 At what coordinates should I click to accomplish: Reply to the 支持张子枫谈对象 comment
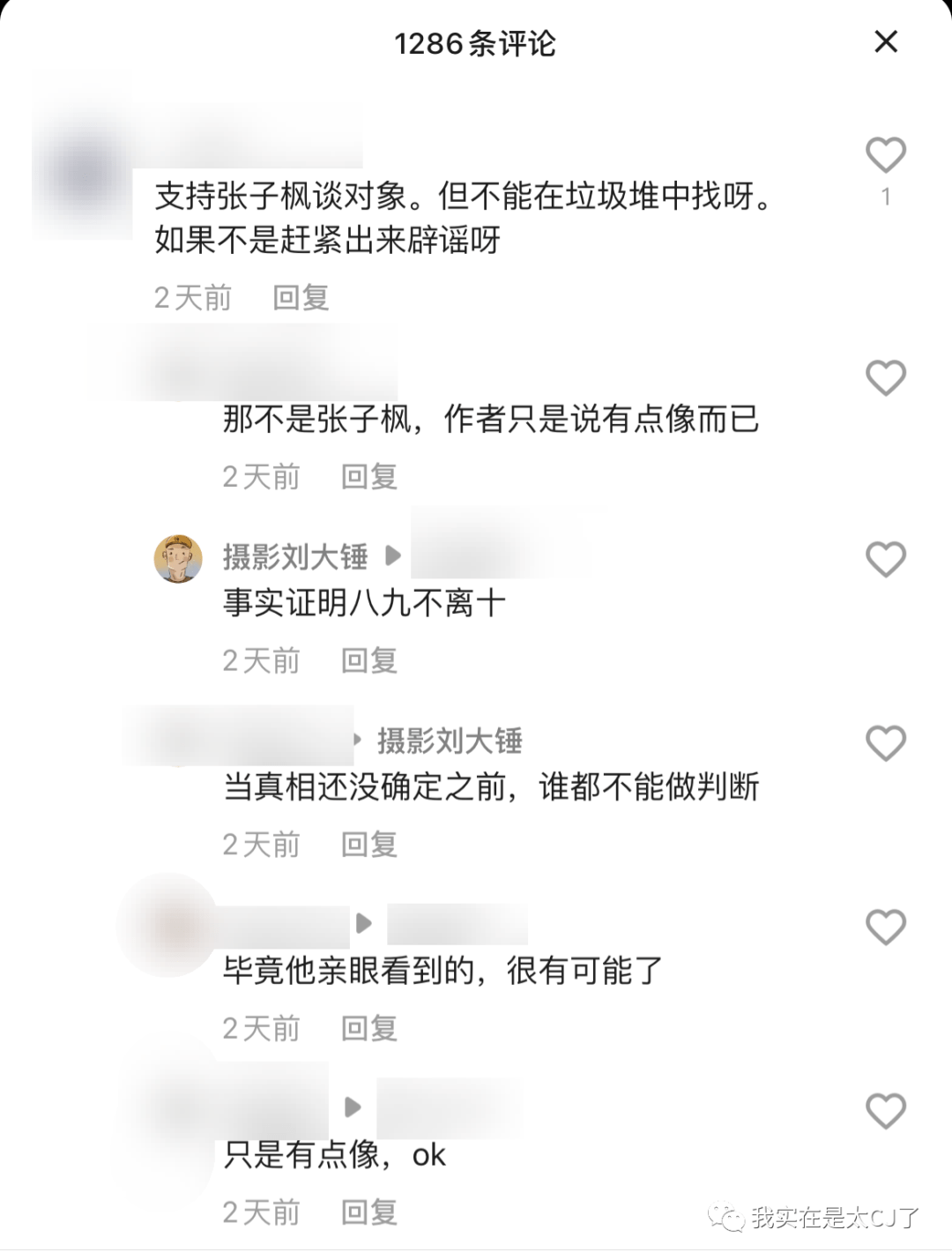click(x=301, y=298)
